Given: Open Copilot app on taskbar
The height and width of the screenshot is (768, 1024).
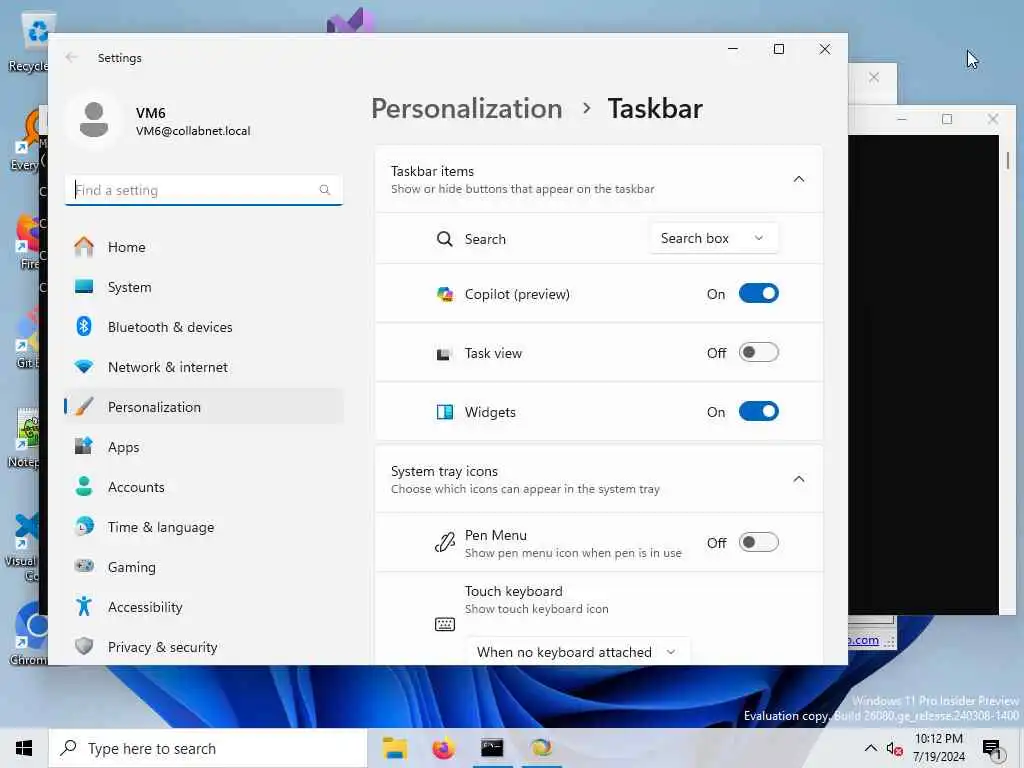Looking at the screenshot, I should (541, 748).
